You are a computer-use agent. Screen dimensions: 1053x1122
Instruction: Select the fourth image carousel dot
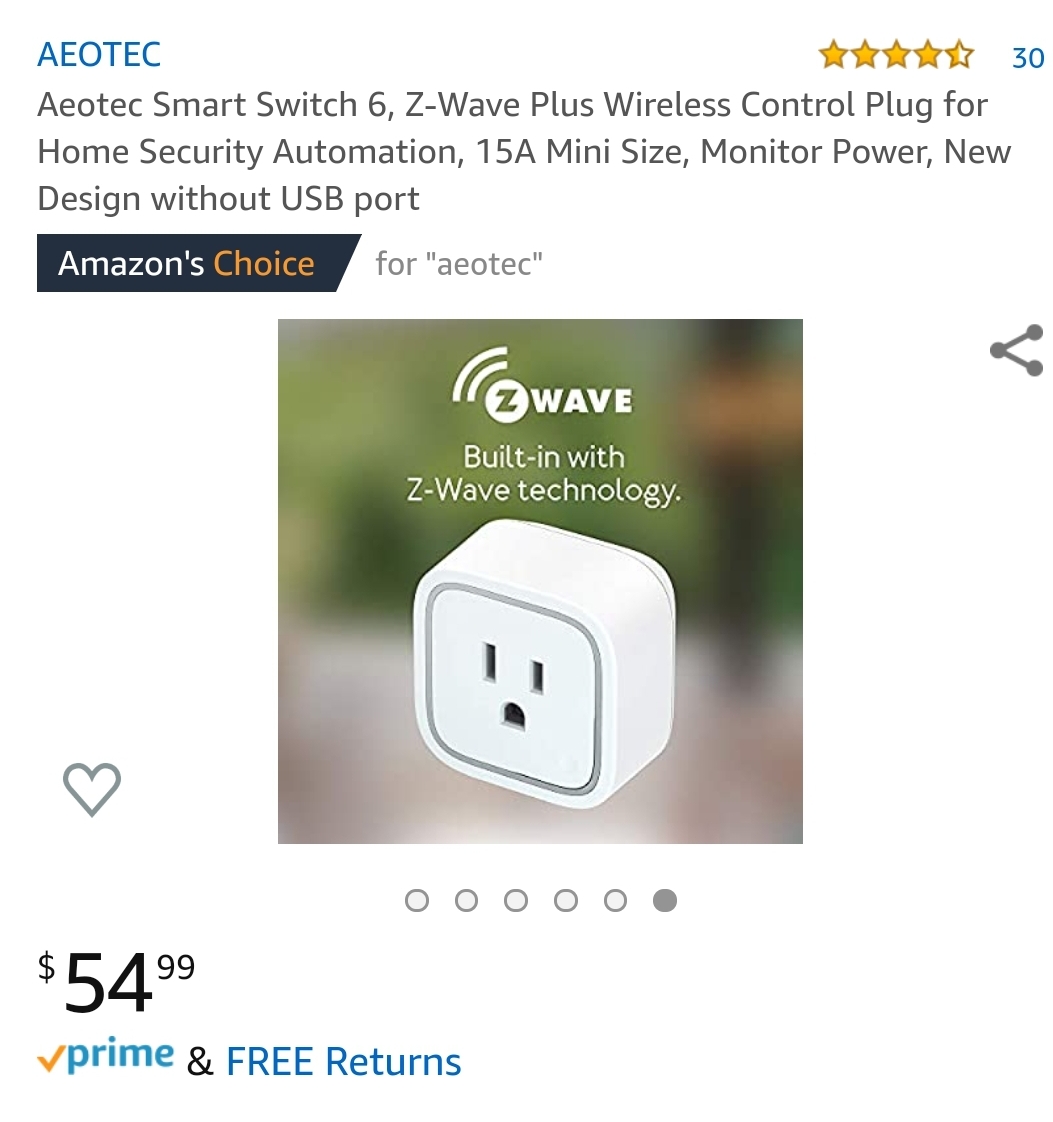[565, 899]
